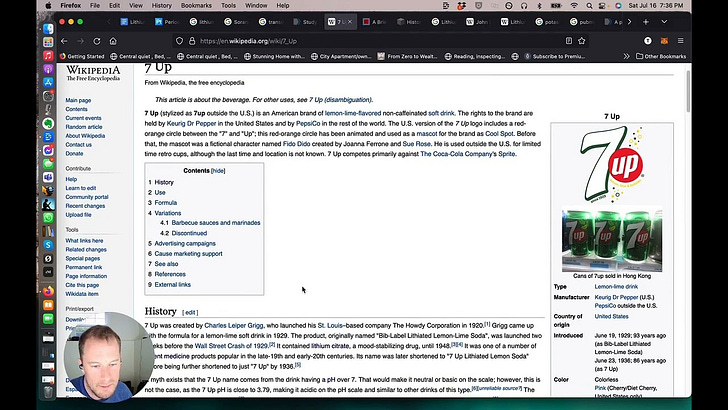Click the Wikipedia logo in the sidebar

click(93, 73)
